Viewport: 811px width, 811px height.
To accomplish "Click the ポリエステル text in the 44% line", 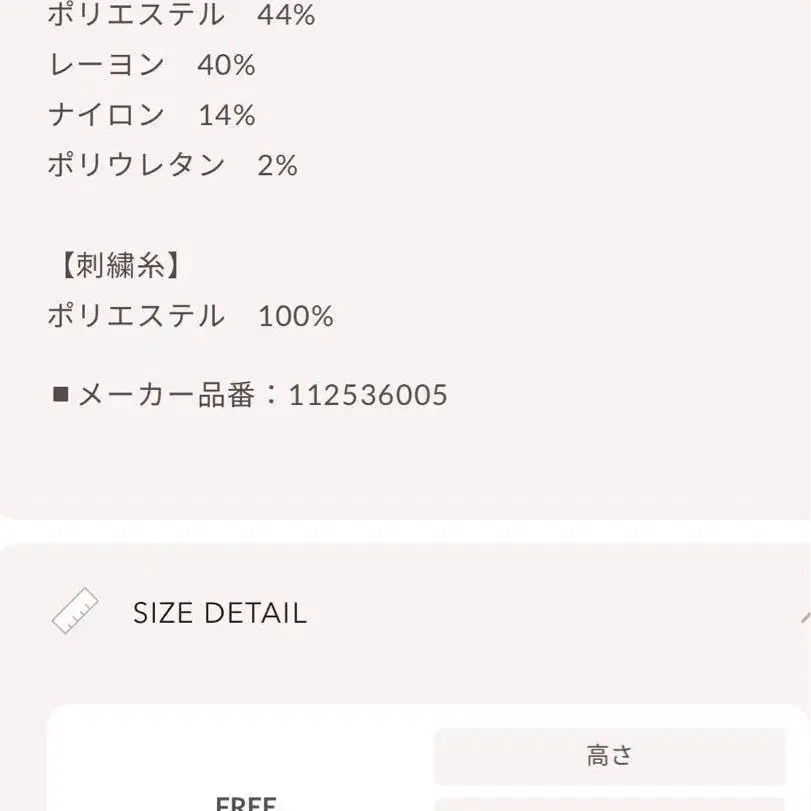I will click(x=136, y=15).
